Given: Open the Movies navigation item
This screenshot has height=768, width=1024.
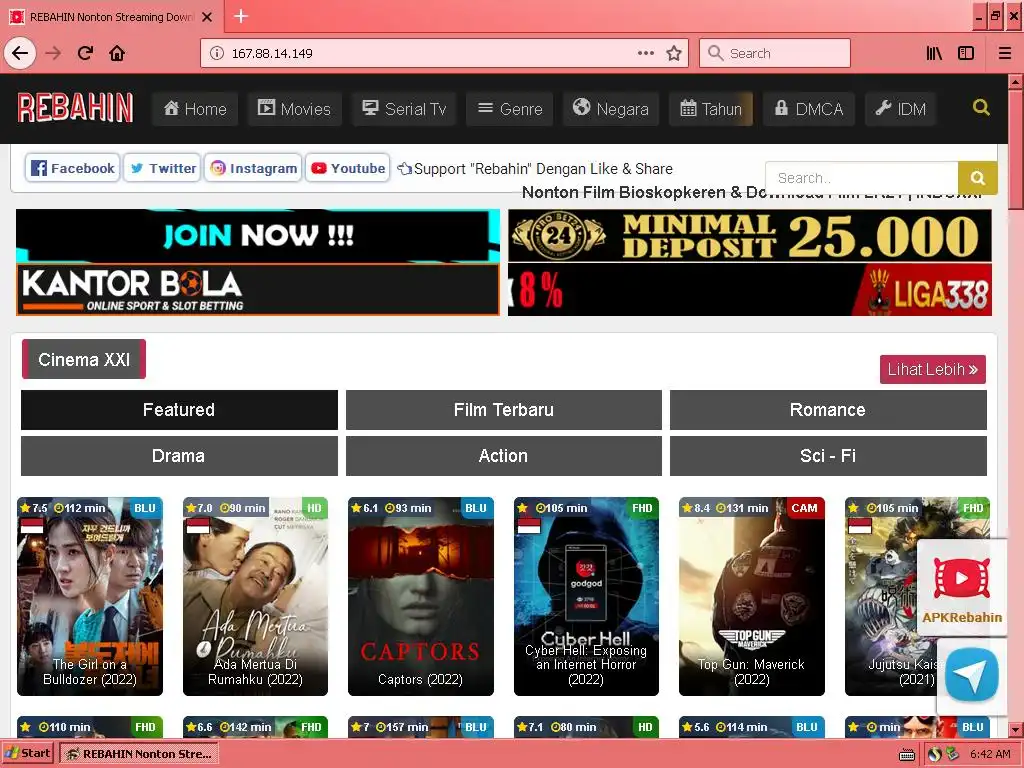Looking at the screenshot, I should click(294, 108).
